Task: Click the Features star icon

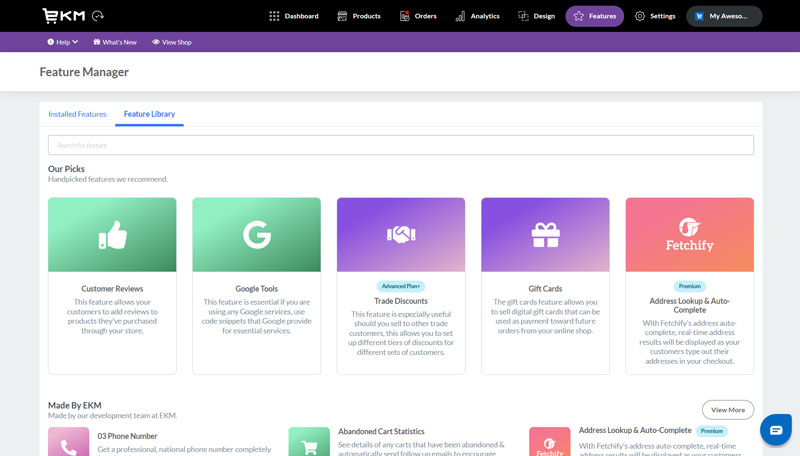Action: click(579, 16)
